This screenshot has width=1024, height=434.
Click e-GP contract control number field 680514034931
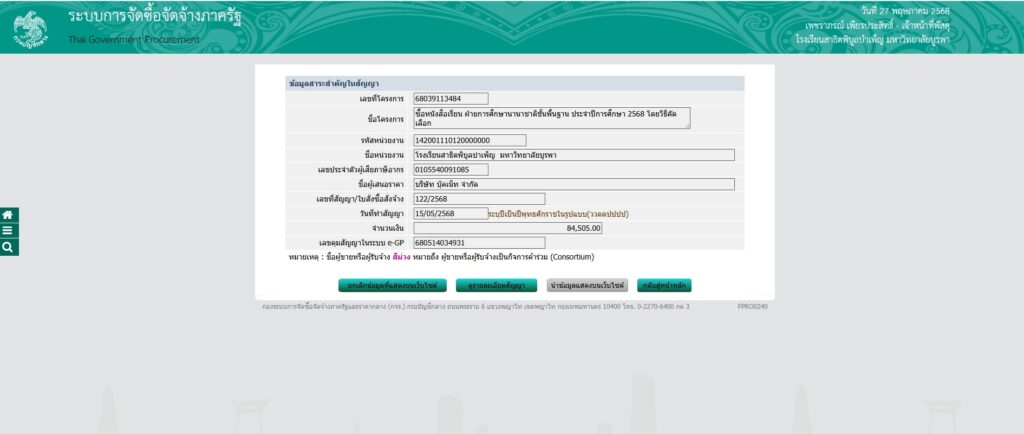point(478,242)
